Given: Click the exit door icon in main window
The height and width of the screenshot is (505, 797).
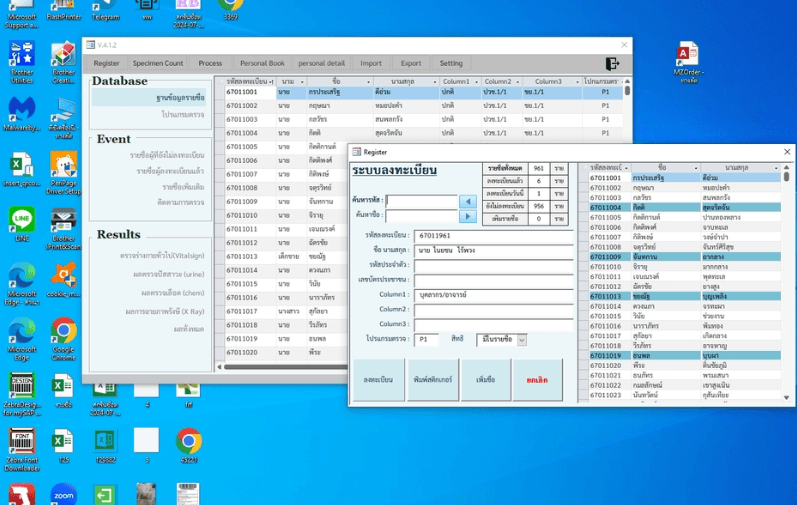Looking at the screenshot, I should tap(612, 64).
